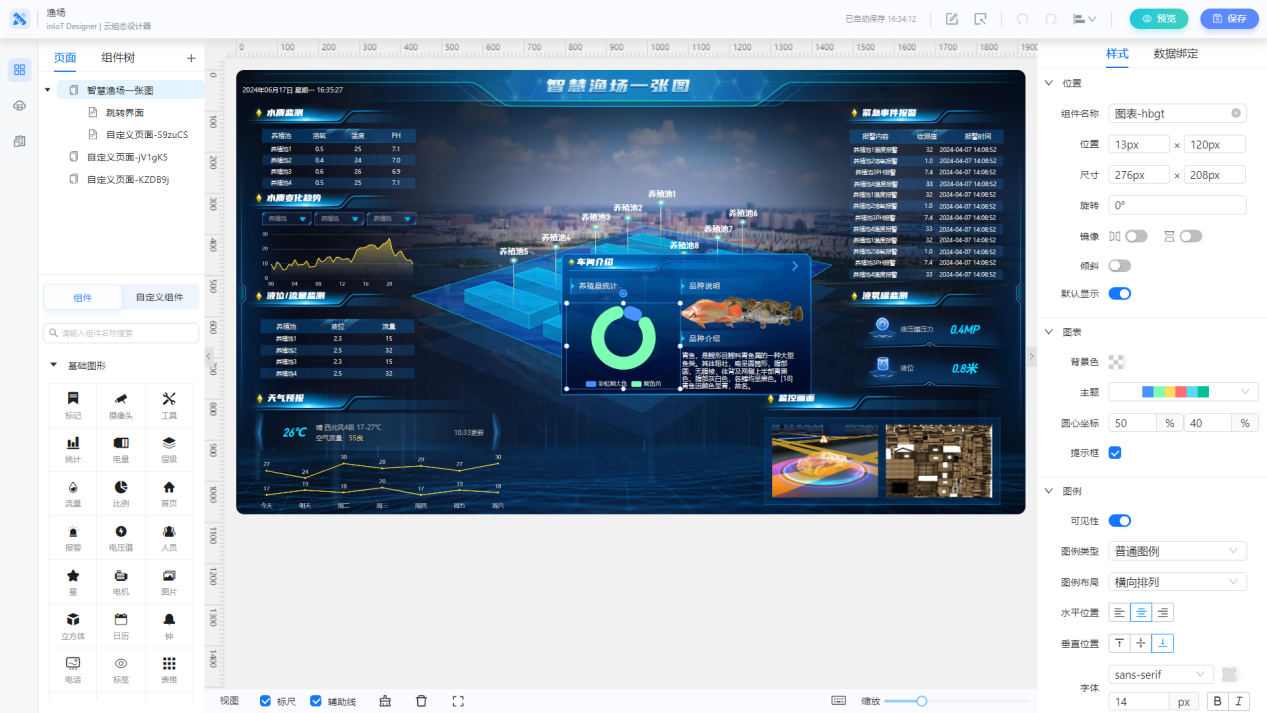This screenshot has height=713, width=1267.
Task: Open the 主题 color theme dropdown
Action: [1183, 392]
